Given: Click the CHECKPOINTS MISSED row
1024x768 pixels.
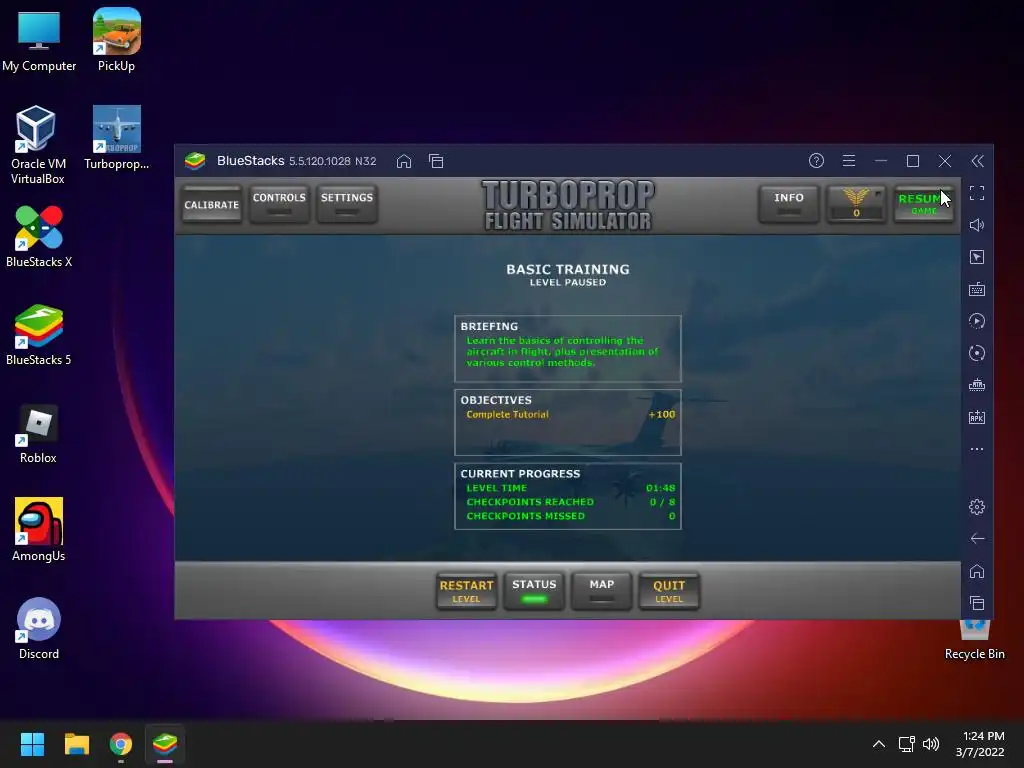Looking at the screenshot, I should coord(571,516).
